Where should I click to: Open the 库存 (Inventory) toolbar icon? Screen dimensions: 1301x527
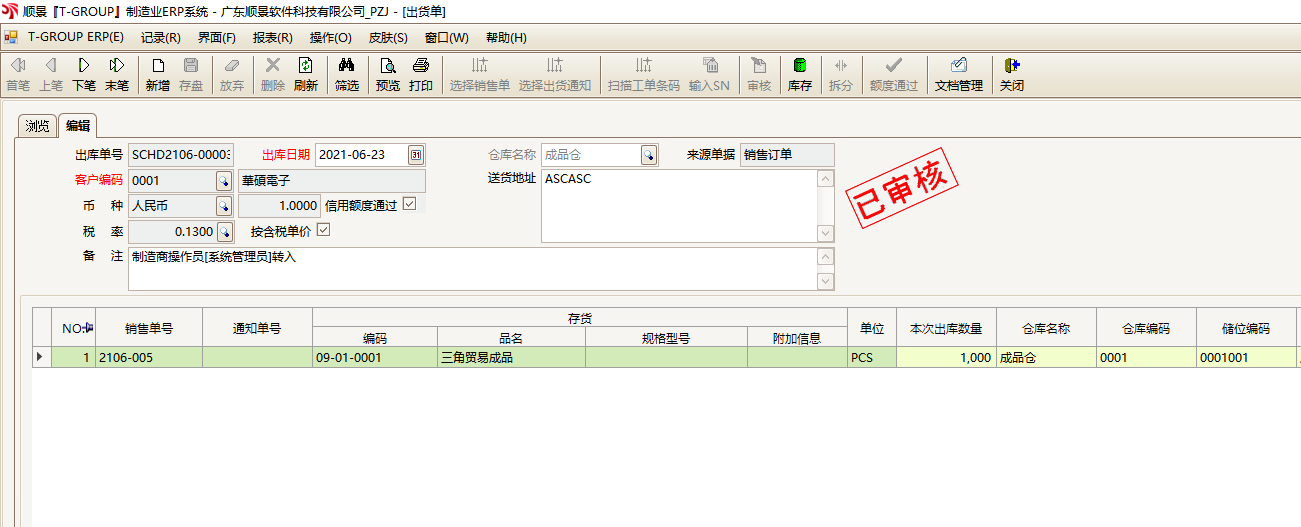799,74
